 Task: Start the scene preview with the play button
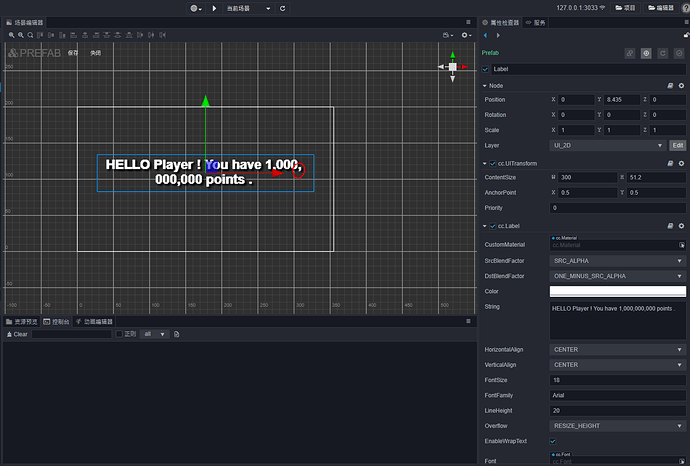pyautogui.click(x=214, y=8)
